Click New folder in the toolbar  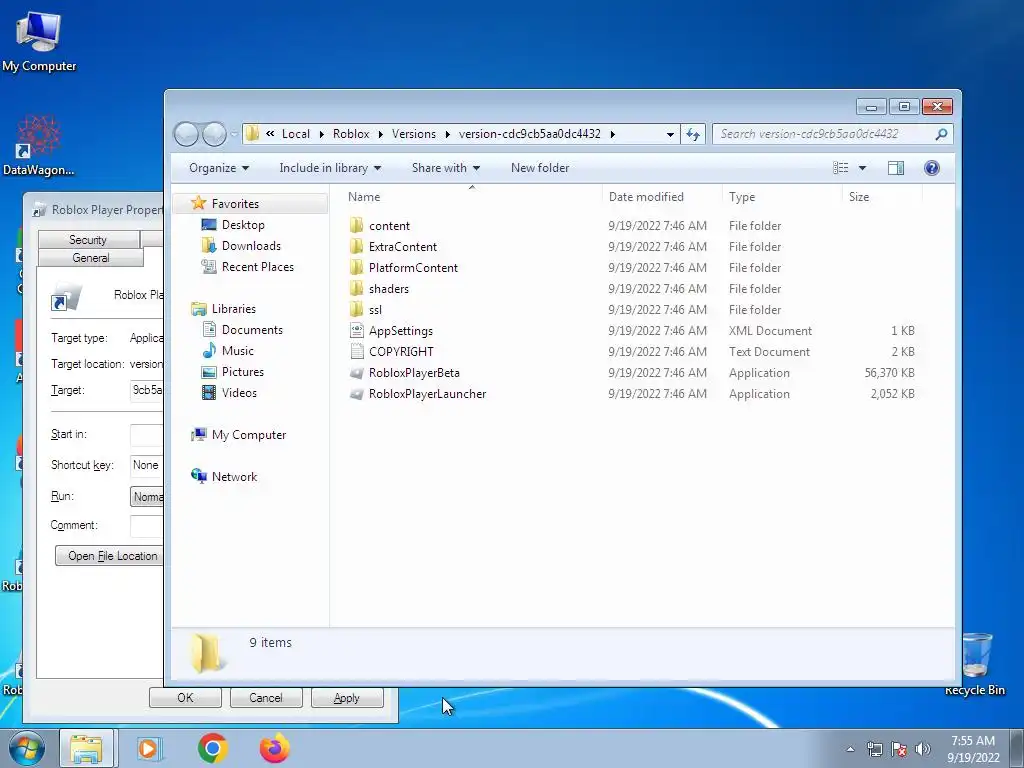(x=540, y=168)
